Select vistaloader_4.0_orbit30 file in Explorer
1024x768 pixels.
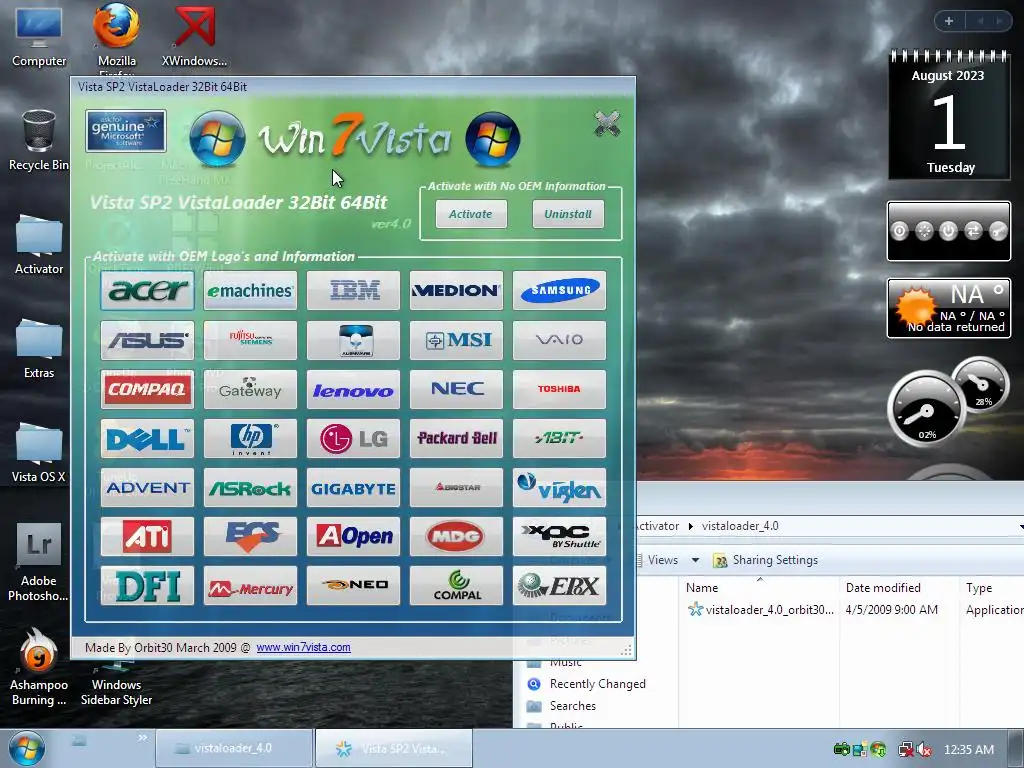click(x=760, y=609)
